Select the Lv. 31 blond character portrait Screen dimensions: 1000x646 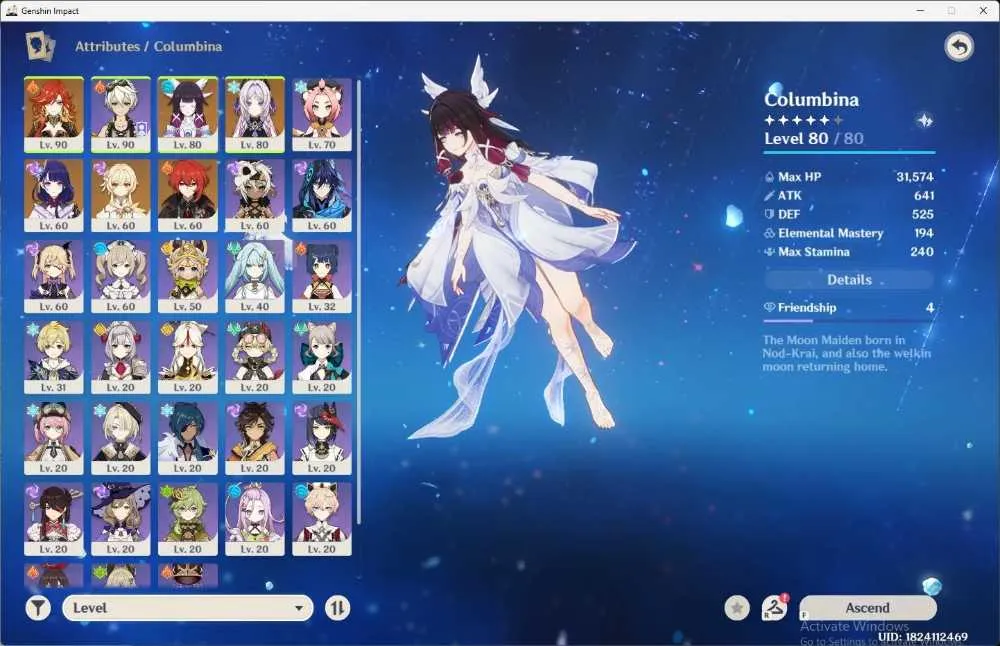(54, 357)
